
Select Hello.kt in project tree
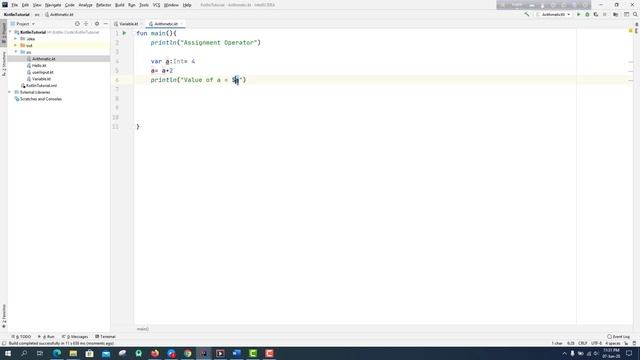coord(39,65)
